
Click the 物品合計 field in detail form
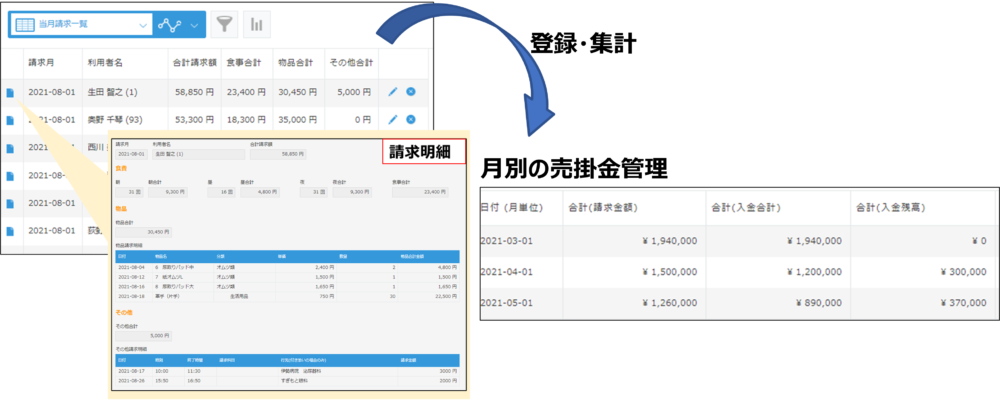click(x=143, y=232)
